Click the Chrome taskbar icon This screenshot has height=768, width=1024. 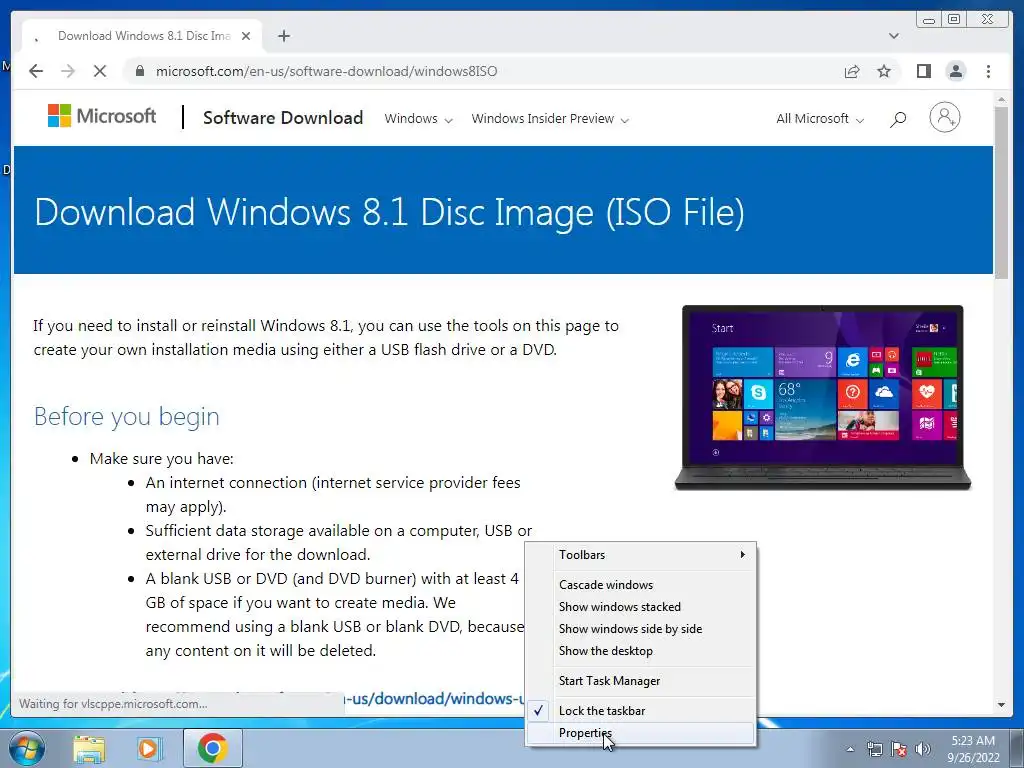click(213, 748)
